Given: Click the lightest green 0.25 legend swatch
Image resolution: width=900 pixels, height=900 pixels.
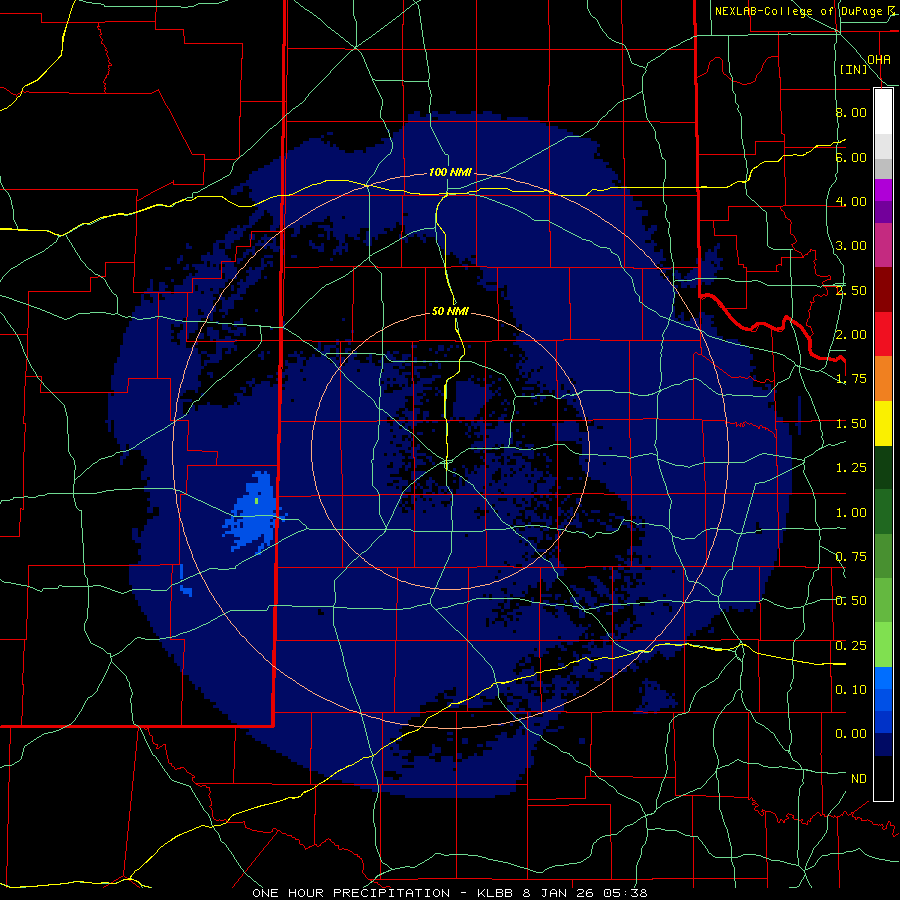Looking at the screenshot, I should pyautogui.click(x=883, y=645).
